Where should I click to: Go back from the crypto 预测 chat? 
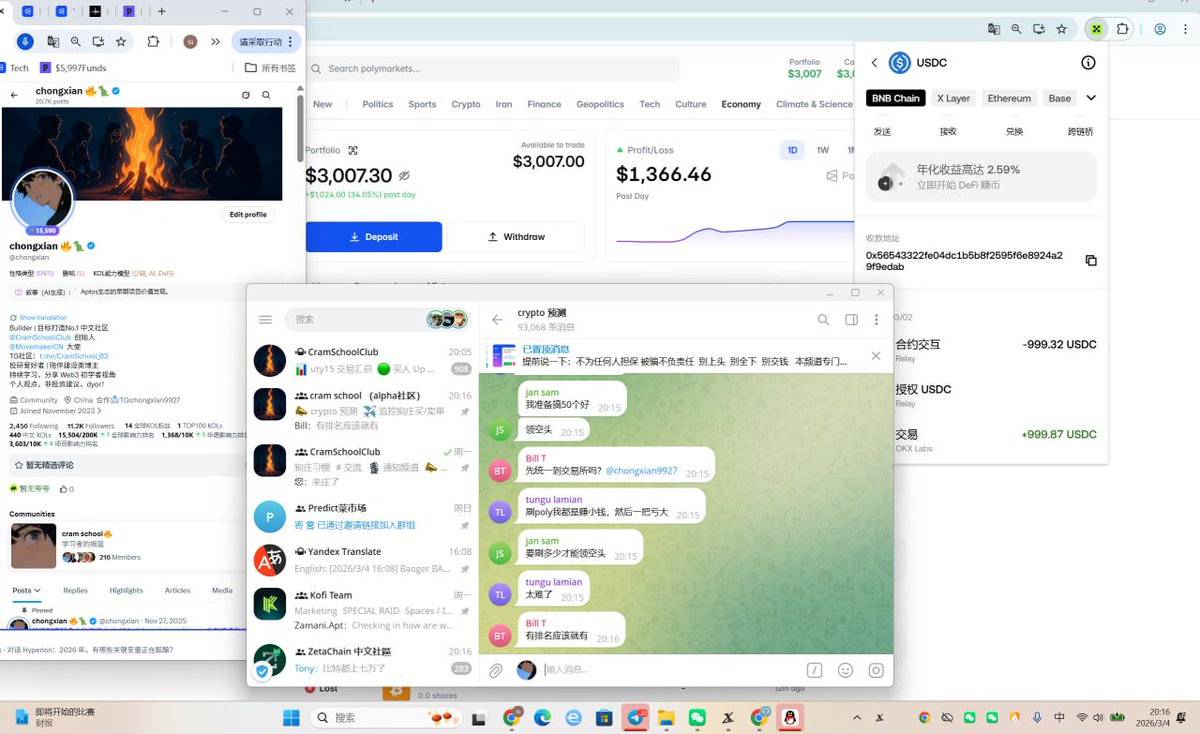pos(497,320)
